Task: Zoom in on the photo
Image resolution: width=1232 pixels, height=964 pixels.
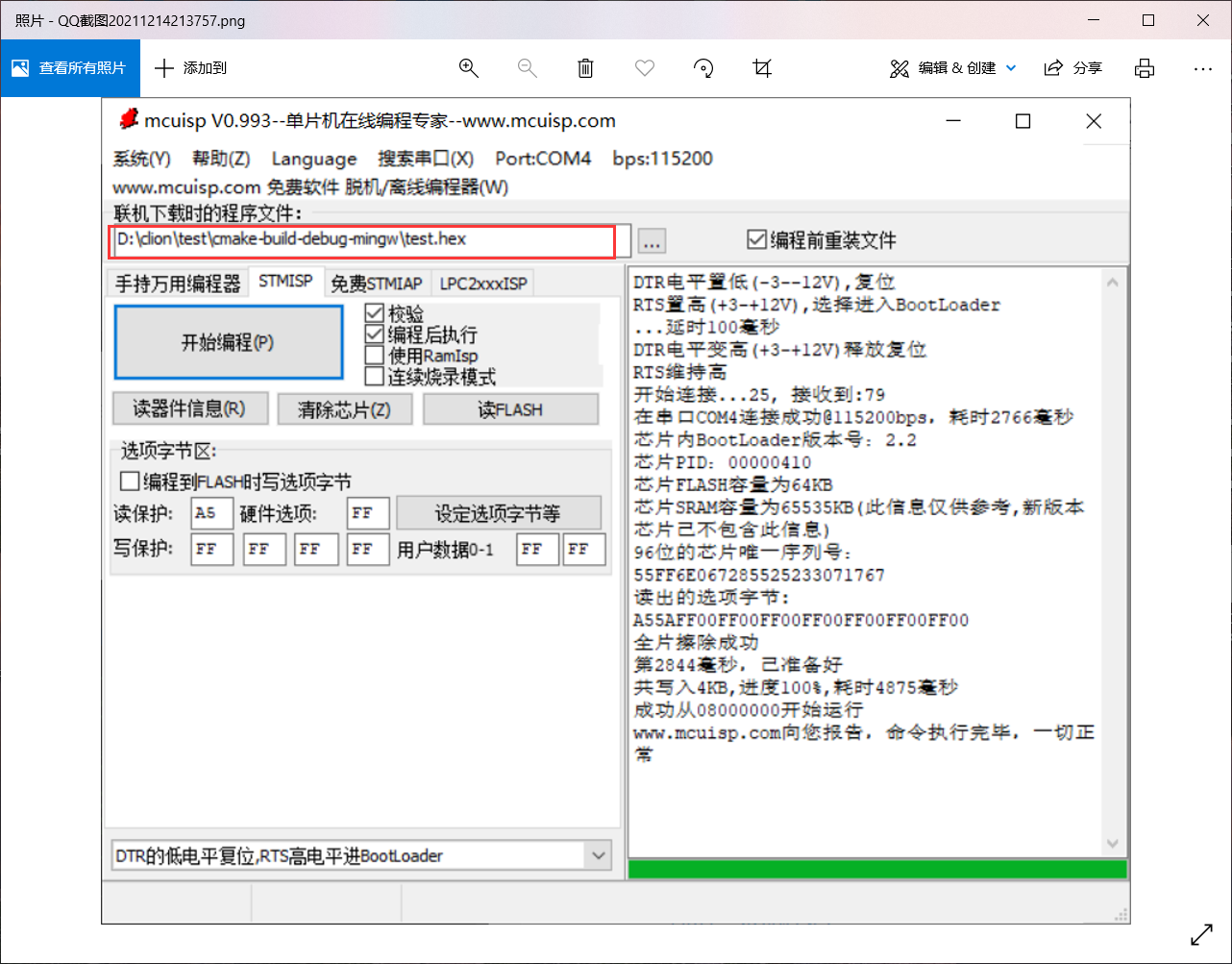Action: (469, 67)
